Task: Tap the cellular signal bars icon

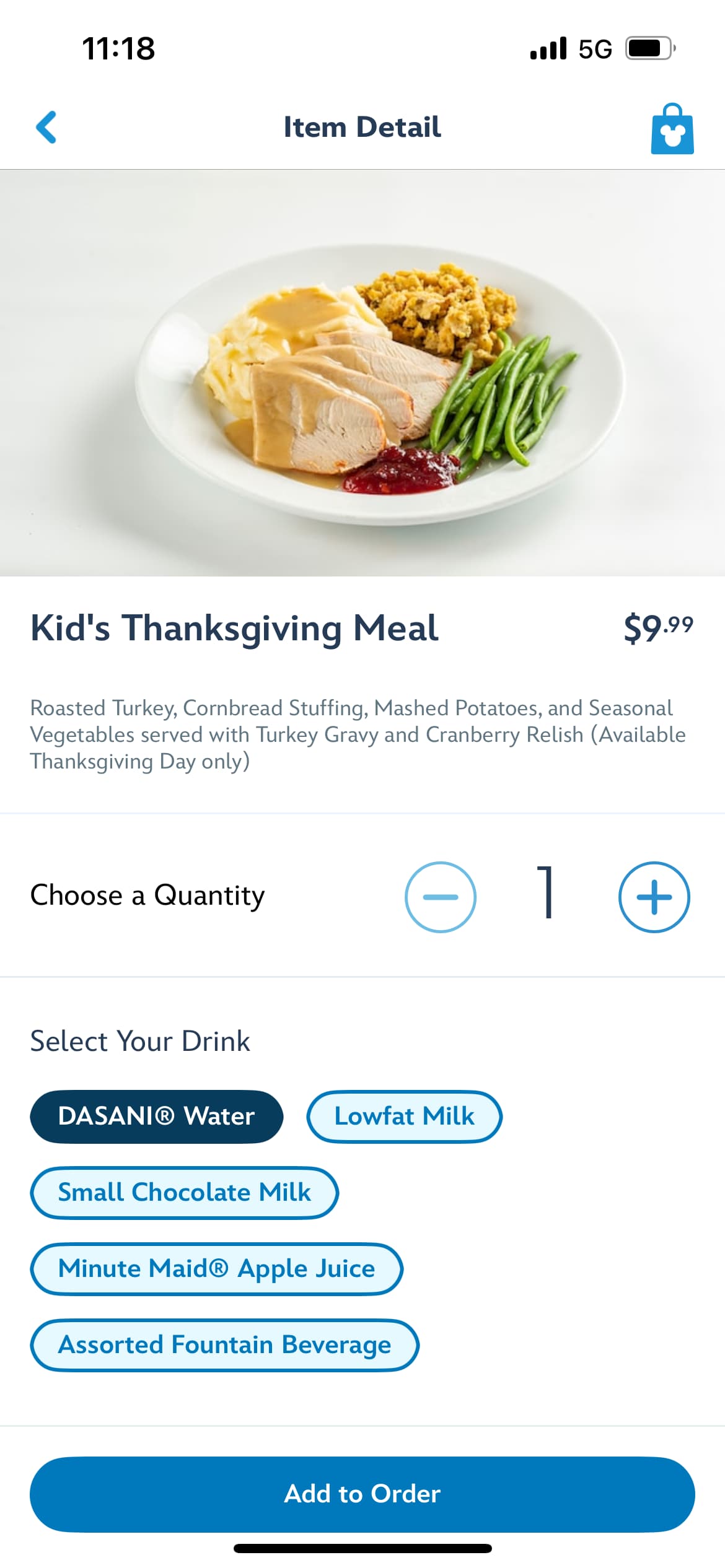Action: pos(548,48)
